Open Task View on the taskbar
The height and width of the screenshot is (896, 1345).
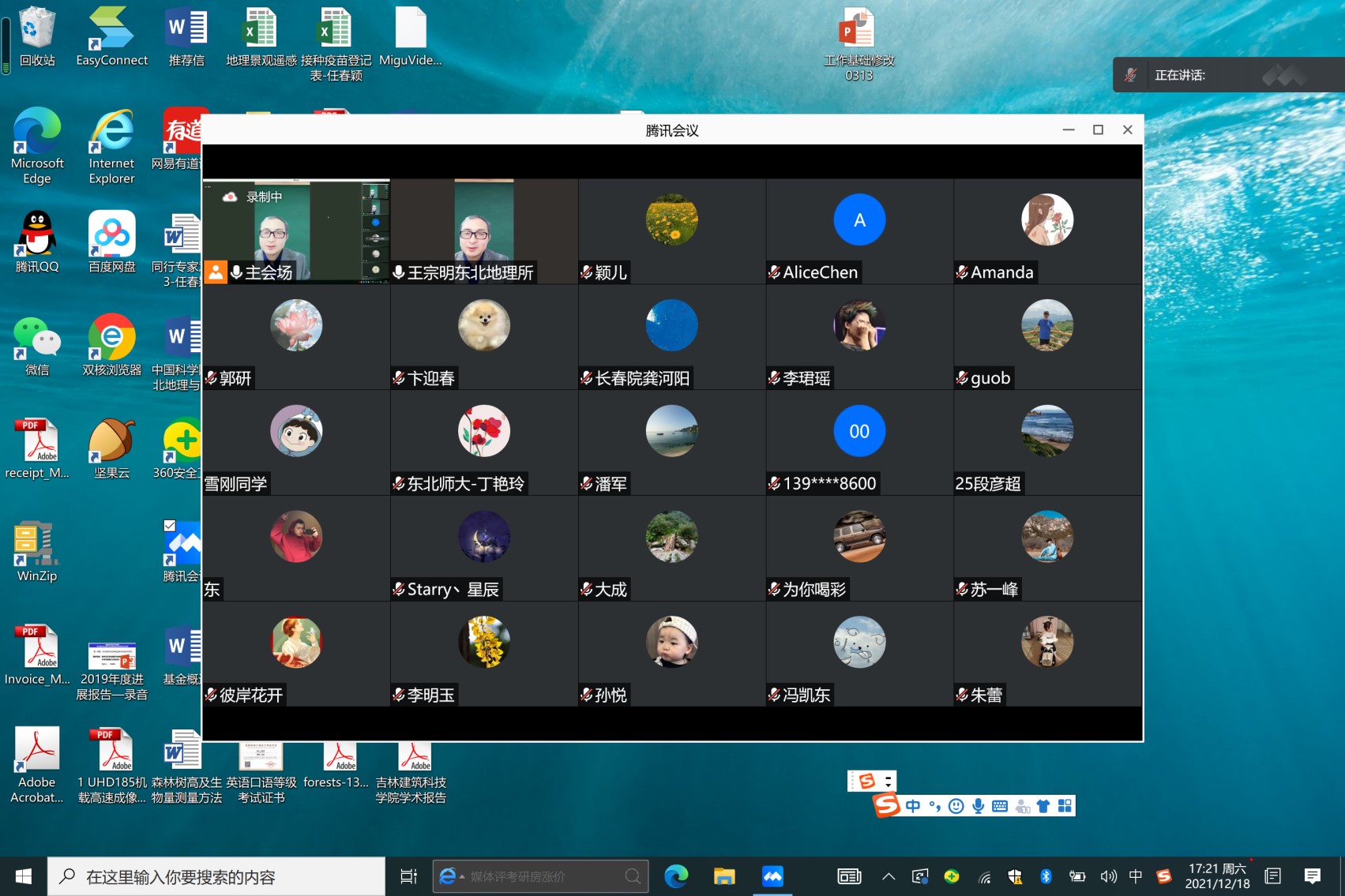[408, 876]
